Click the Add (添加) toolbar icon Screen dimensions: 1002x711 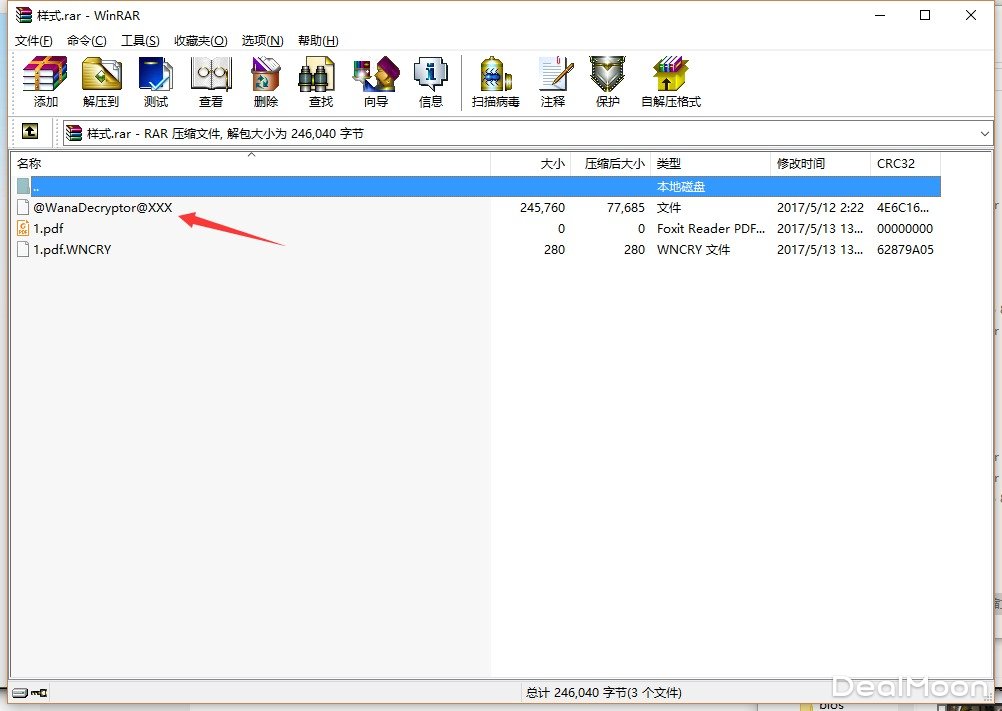point(45,82)
